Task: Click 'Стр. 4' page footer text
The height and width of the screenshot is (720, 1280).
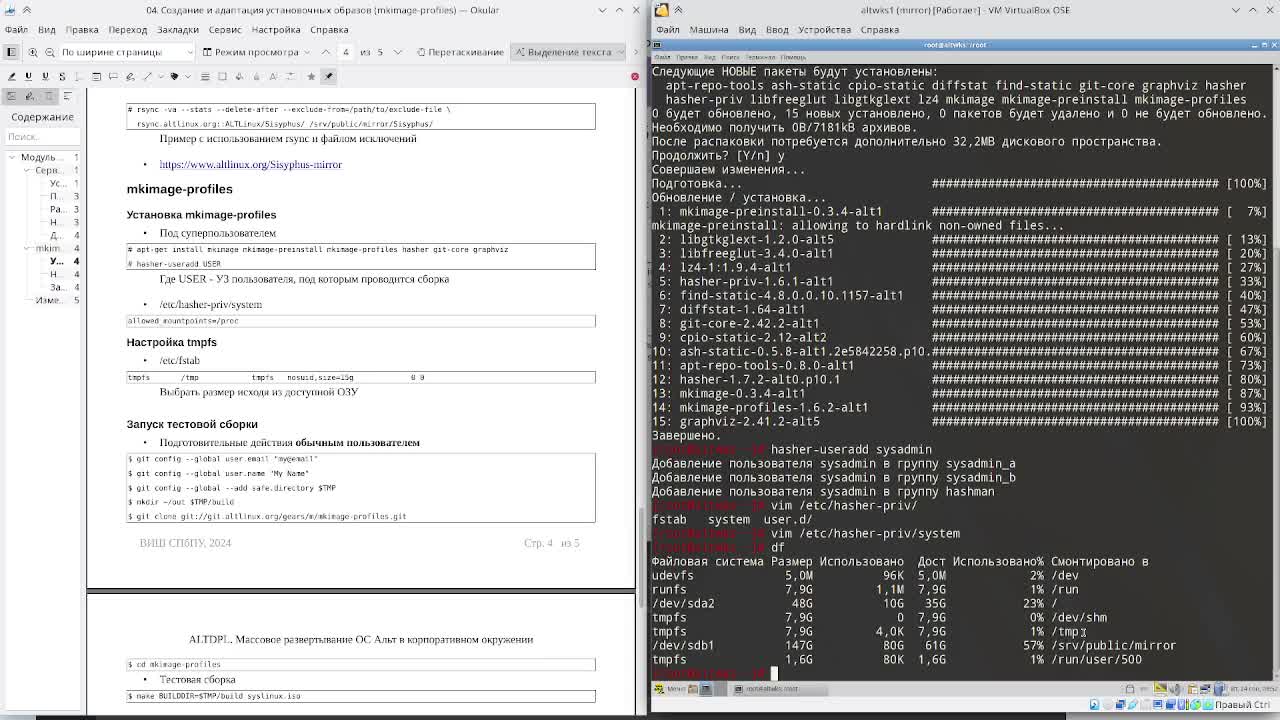Action: (538, 543)
